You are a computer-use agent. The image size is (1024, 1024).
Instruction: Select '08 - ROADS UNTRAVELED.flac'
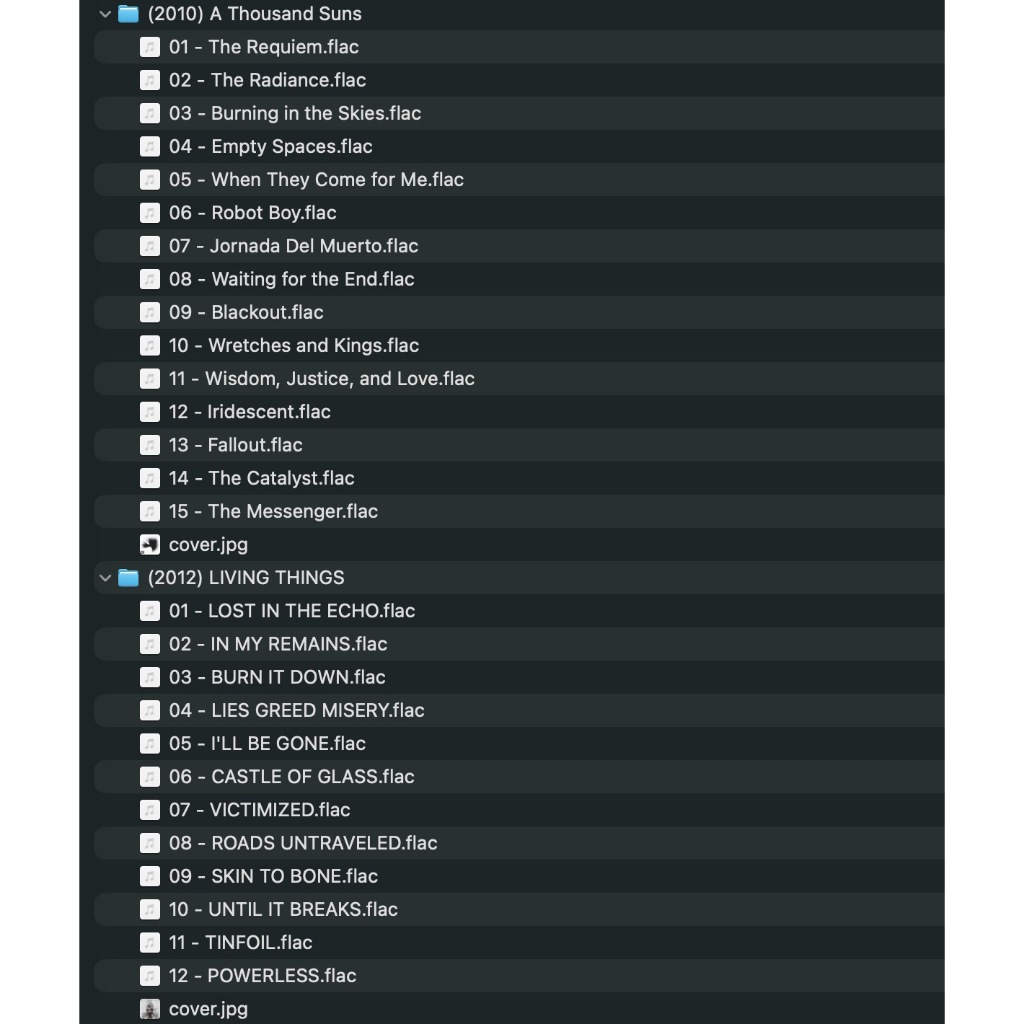(303, 843)
